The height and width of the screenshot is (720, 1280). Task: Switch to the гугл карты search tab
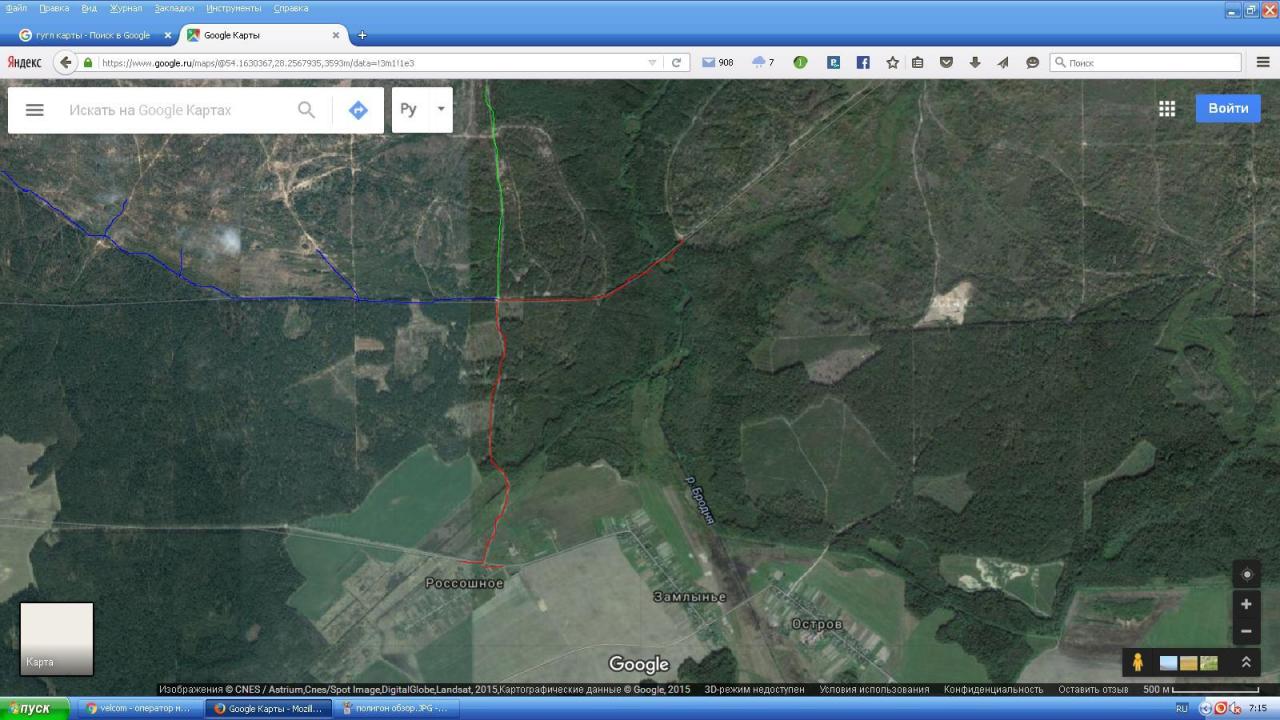pos(92,35)
